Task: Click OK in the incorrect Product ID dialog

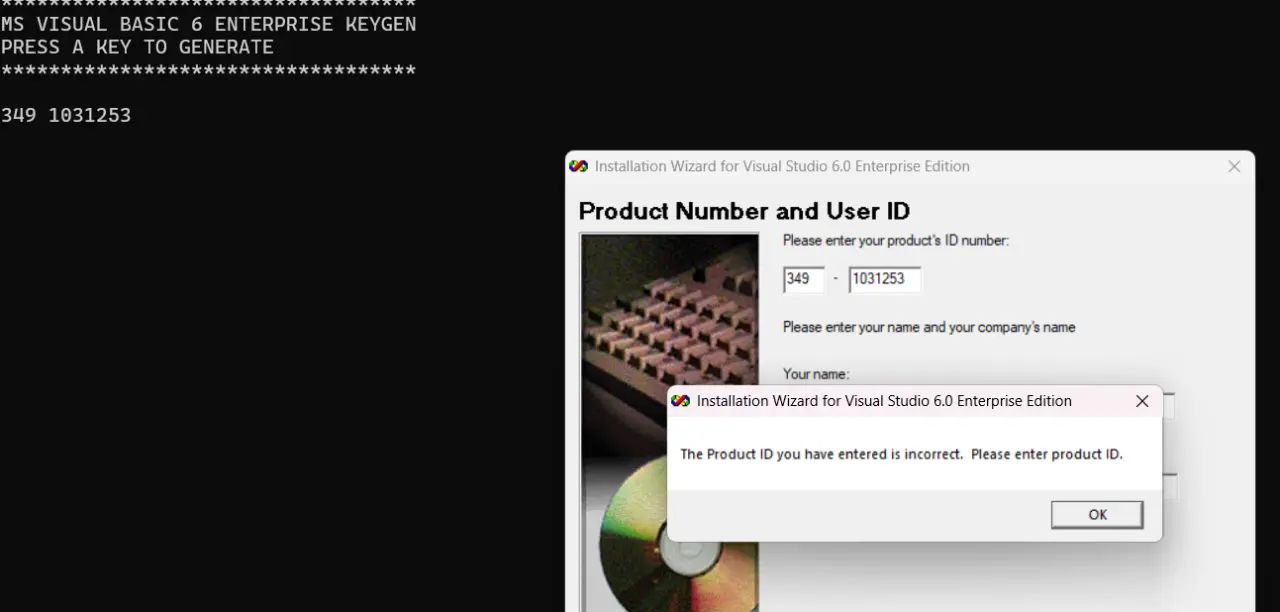Action: 1097,515
